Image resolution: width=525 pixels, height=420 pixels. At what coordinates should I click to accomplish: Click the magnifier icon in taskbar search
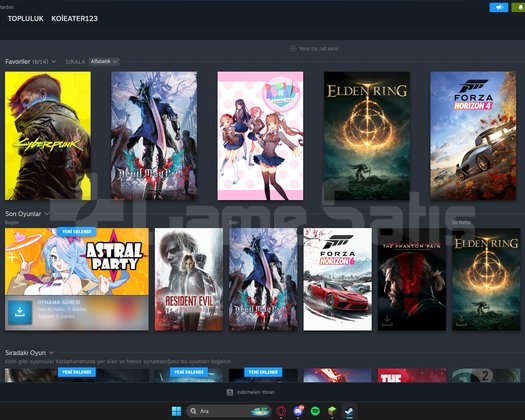click(x=193, y=411)
